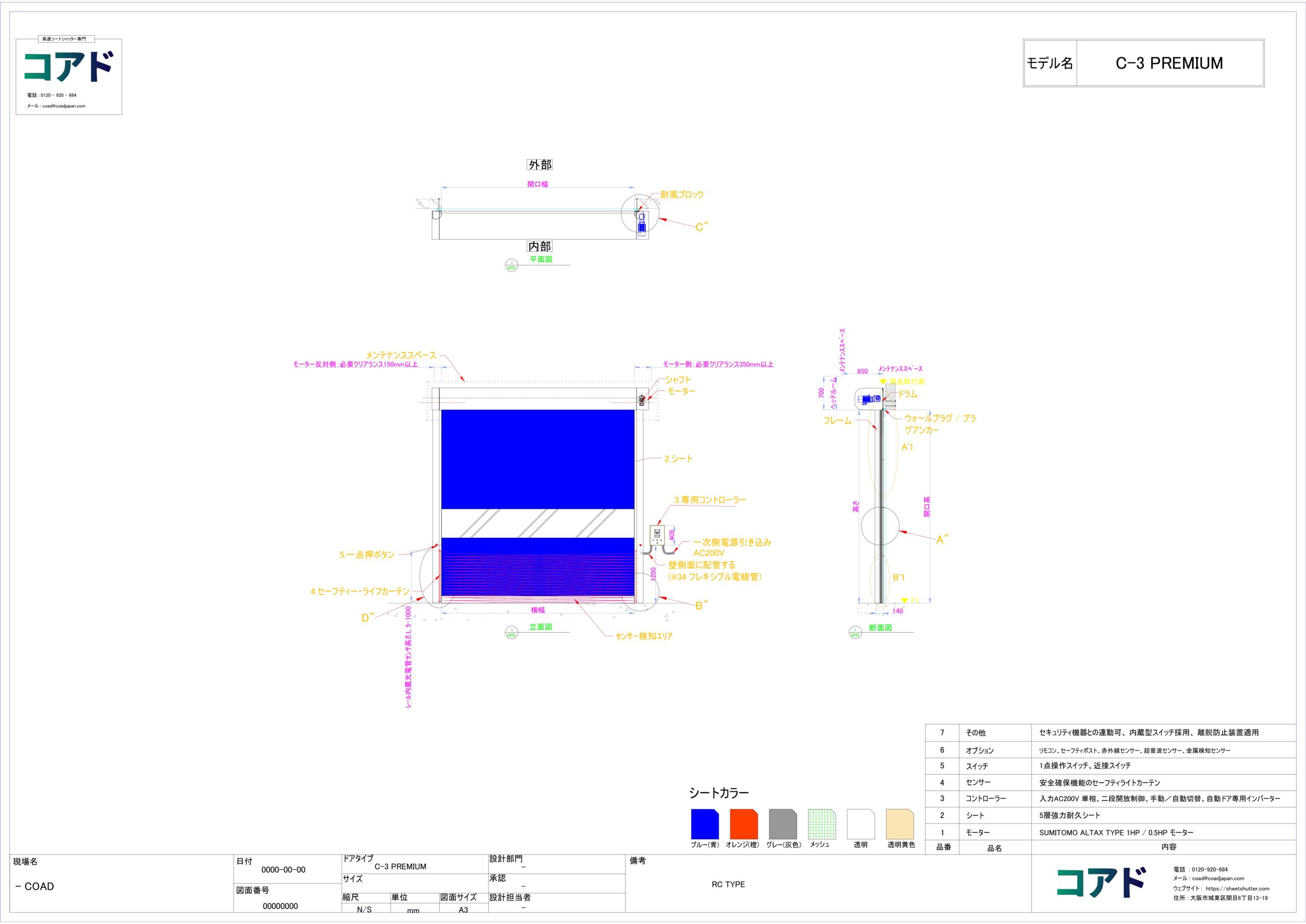Click the SPD marker beside 平面図

511,265
